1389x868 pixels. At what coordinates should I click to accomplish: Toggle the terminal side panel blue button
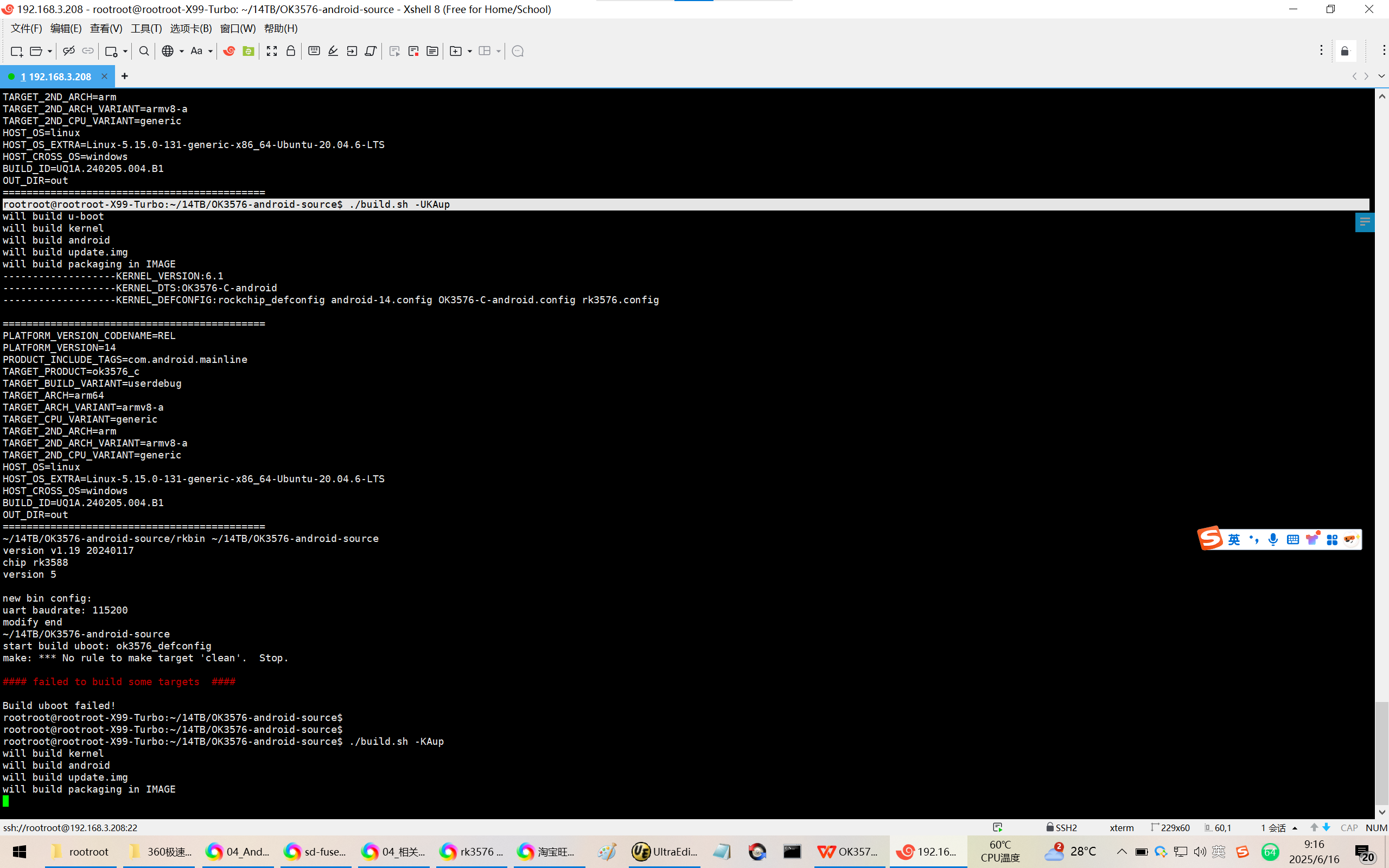click(x=1365, y=222)
